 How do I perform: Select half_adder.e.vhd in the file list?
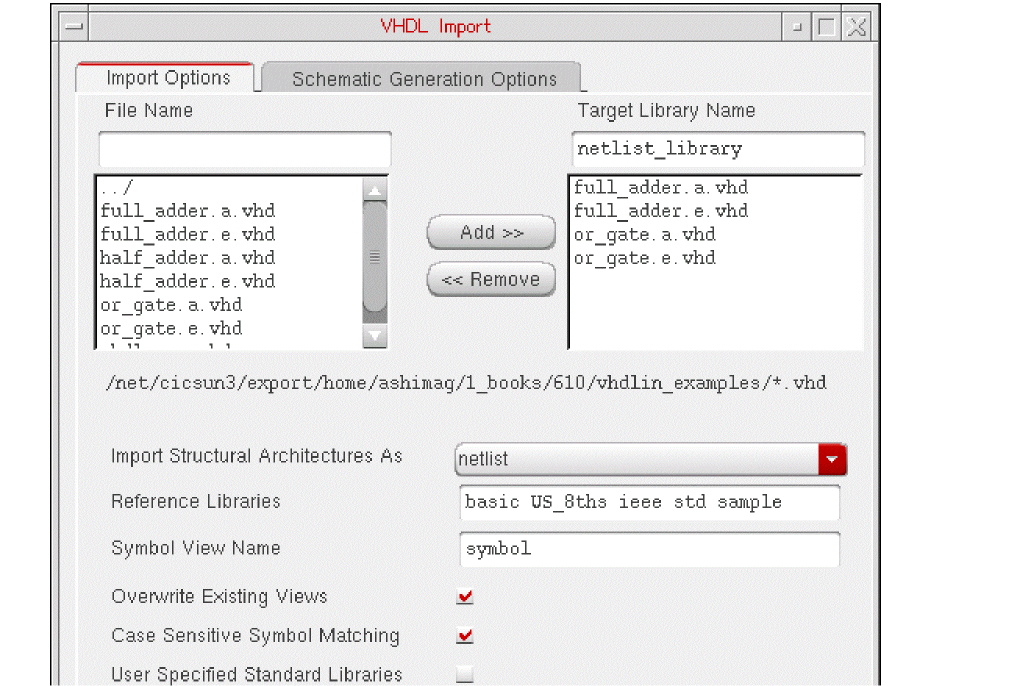click(188, 281)
